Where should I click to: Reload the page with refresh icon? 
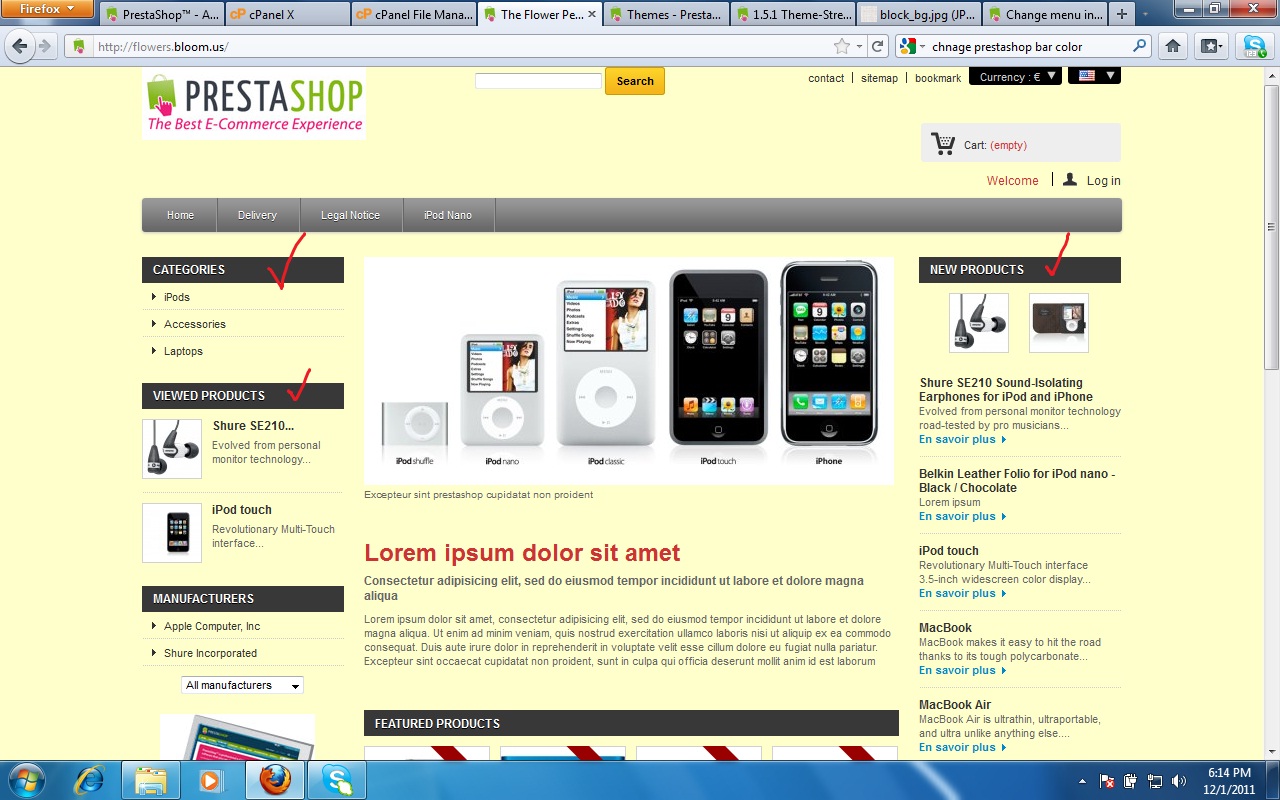pyautogui.click(x=877, y=46)
